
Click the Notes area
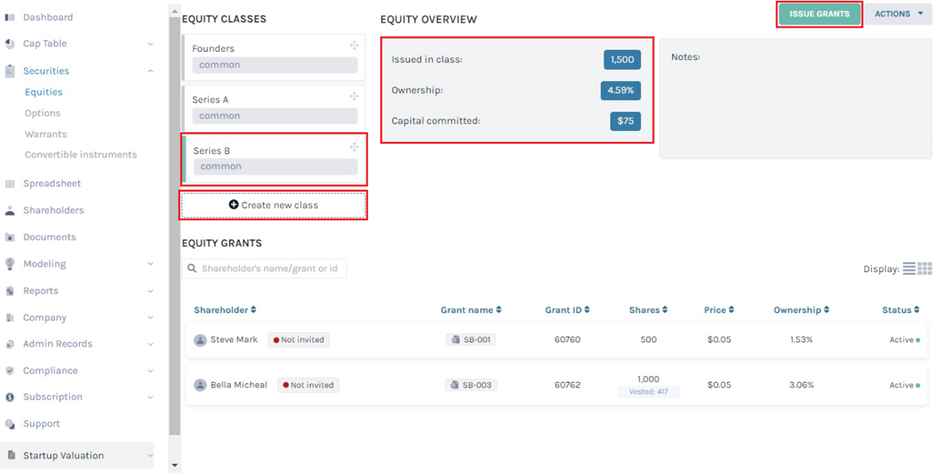(796, 99)
